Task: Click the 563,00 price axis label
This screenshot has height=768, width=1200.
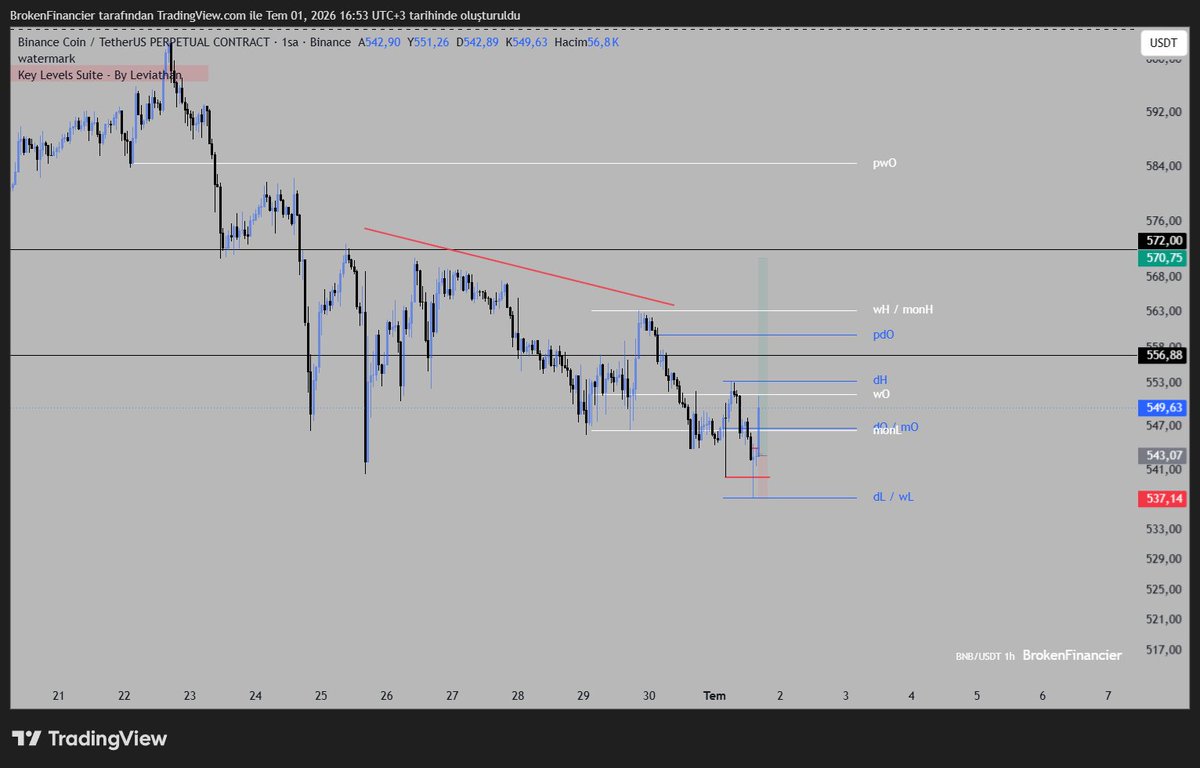Action: [x=1164, y=311]
